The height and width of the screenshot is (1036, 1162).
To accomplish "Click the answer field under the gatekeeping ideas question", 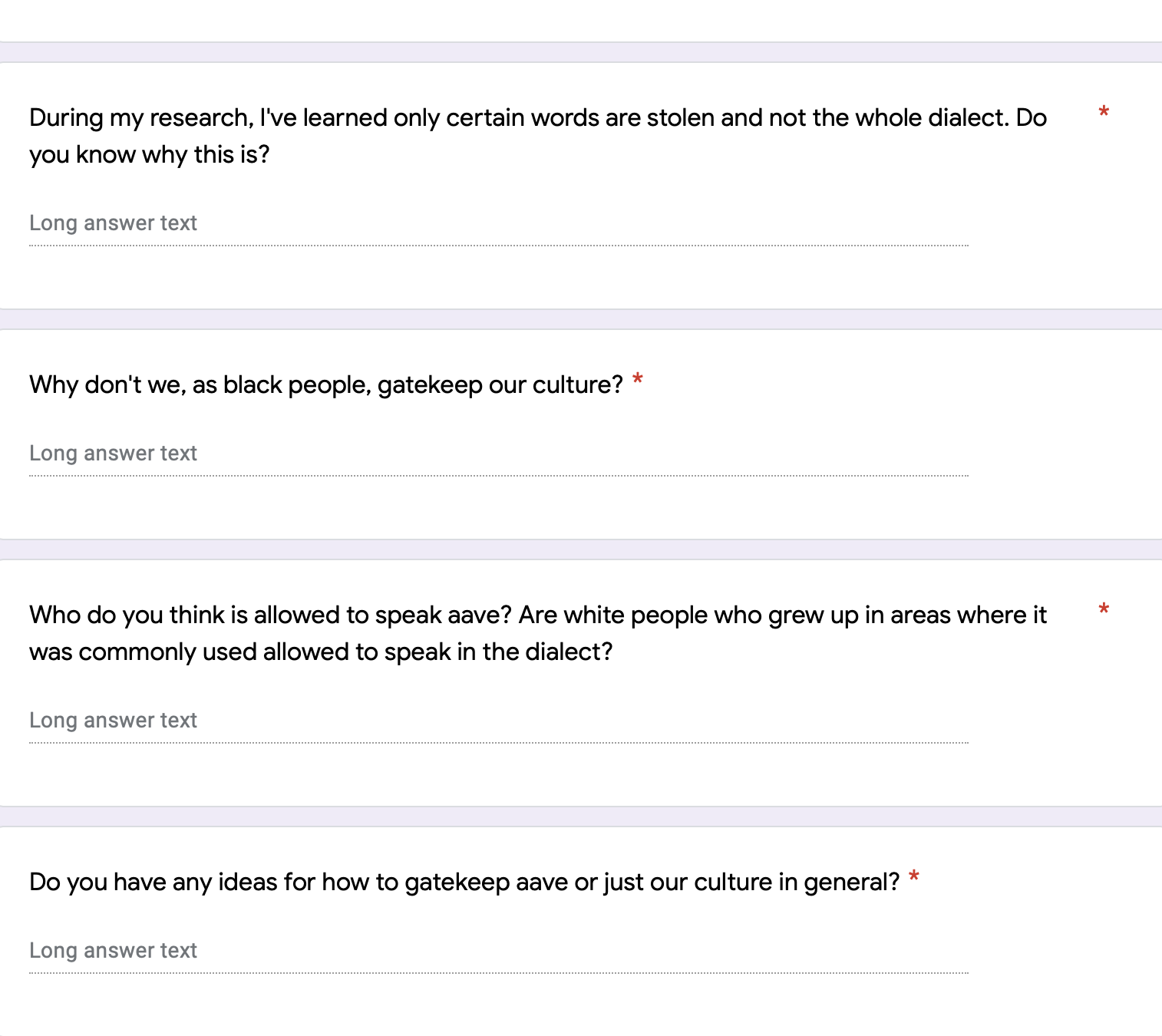I will tap(499, 952).
